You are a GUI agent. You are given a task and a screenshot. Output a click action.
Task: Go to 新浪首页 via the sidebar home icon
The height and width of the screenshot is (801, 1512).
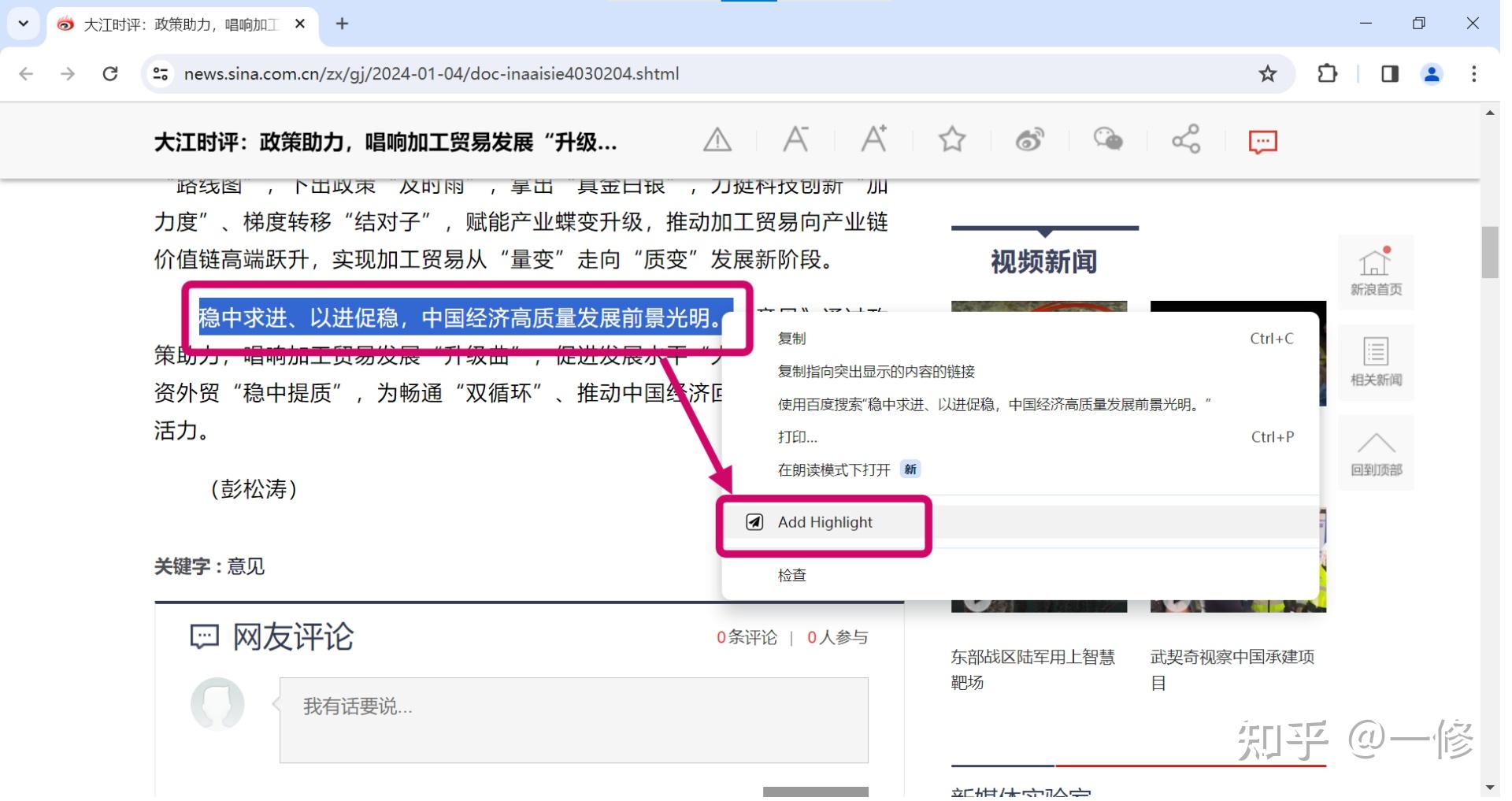[1376, 272]
